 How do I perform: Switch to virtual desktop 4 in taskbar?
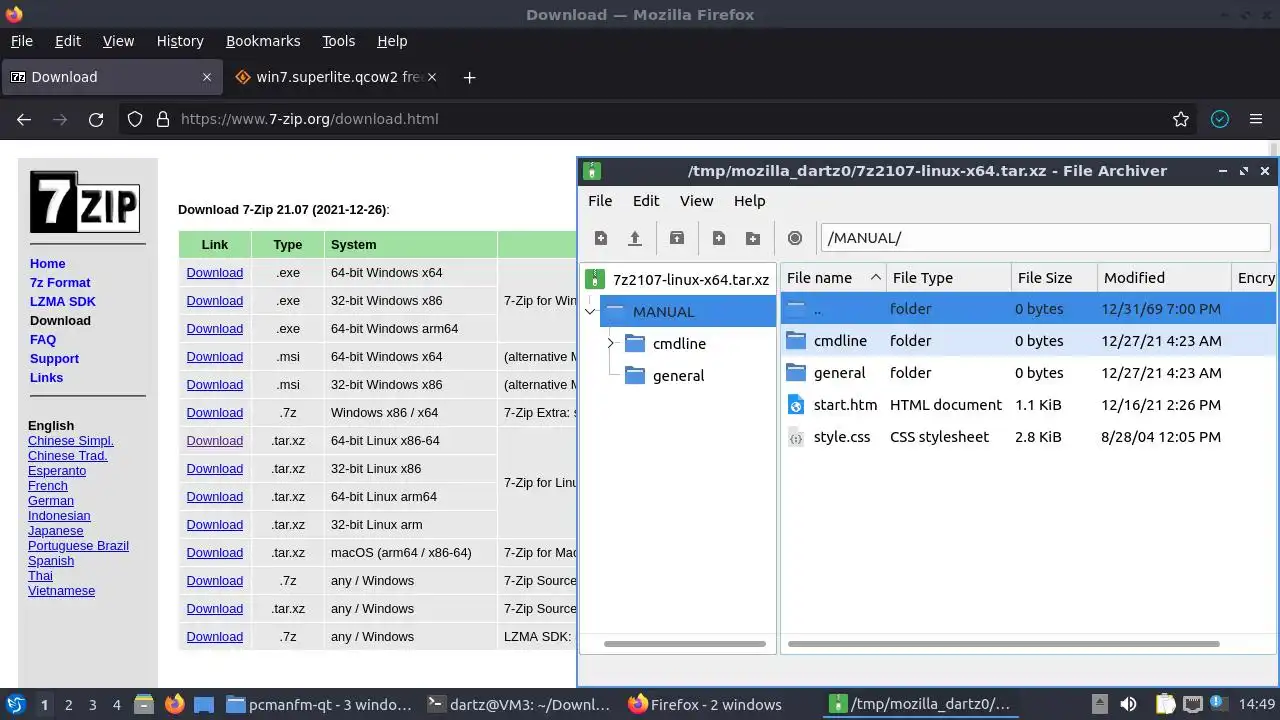click(116, 705)
